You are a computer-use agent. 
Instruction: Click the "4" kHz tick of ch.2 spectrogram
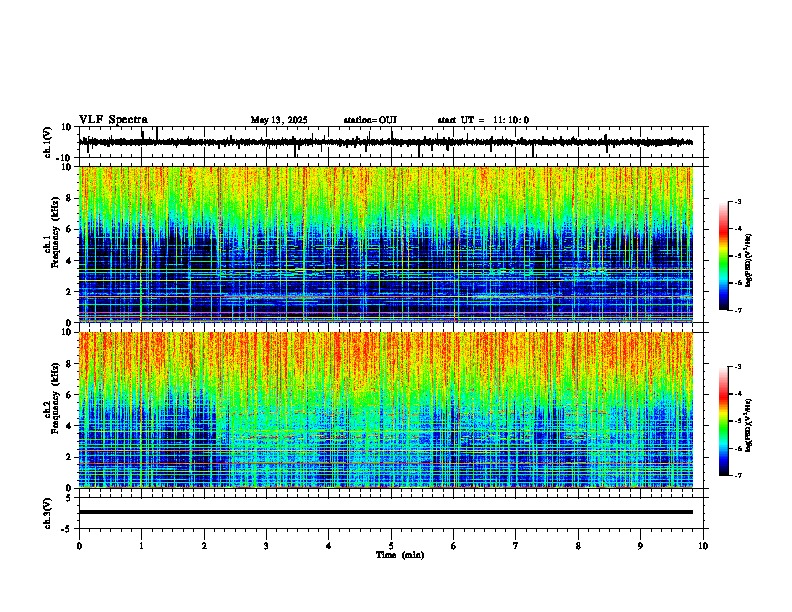70,426
